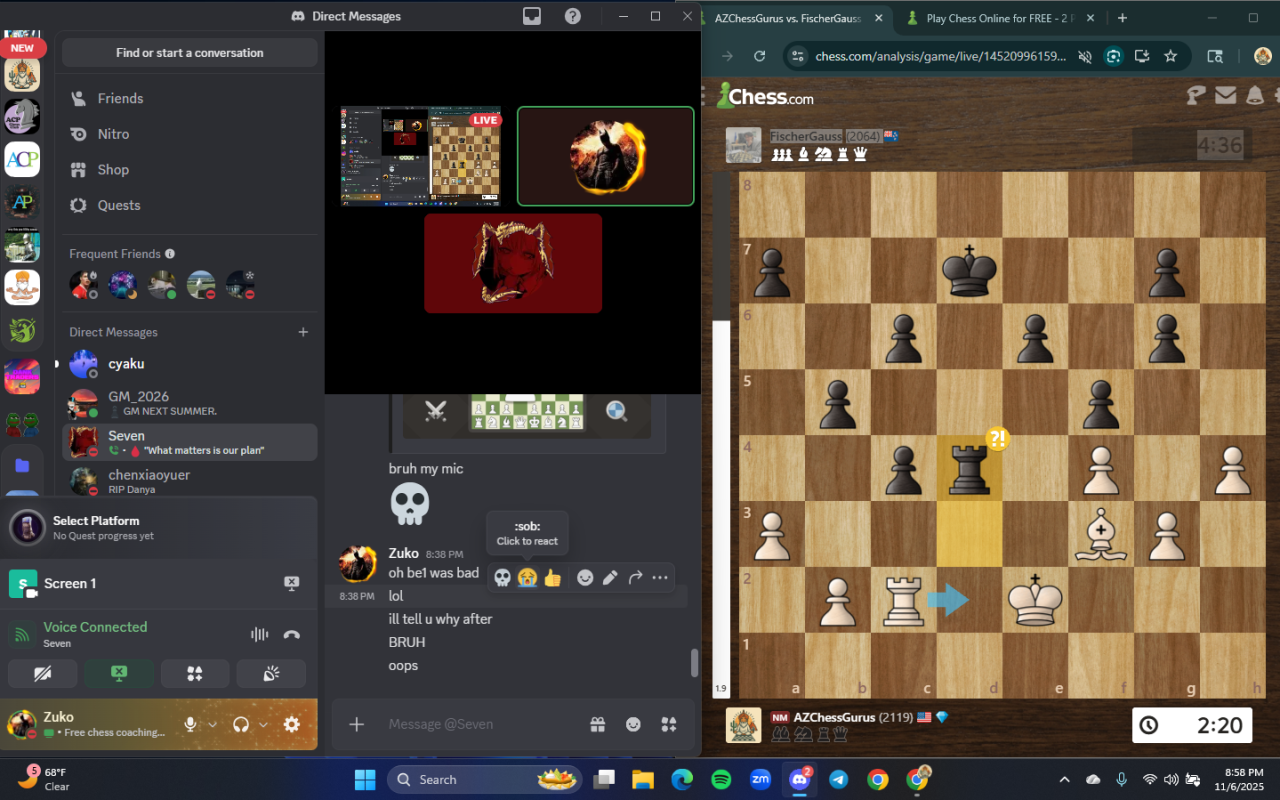The image size is (1280, 800).
Task: Open more message options (three dots)
Action: (660, 577)
